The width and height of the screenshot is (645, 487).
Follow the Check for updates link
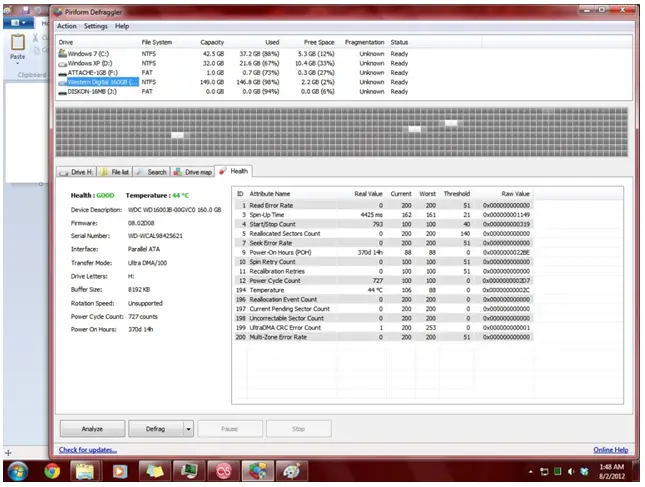pyautogui.click(x=88, y=450)
